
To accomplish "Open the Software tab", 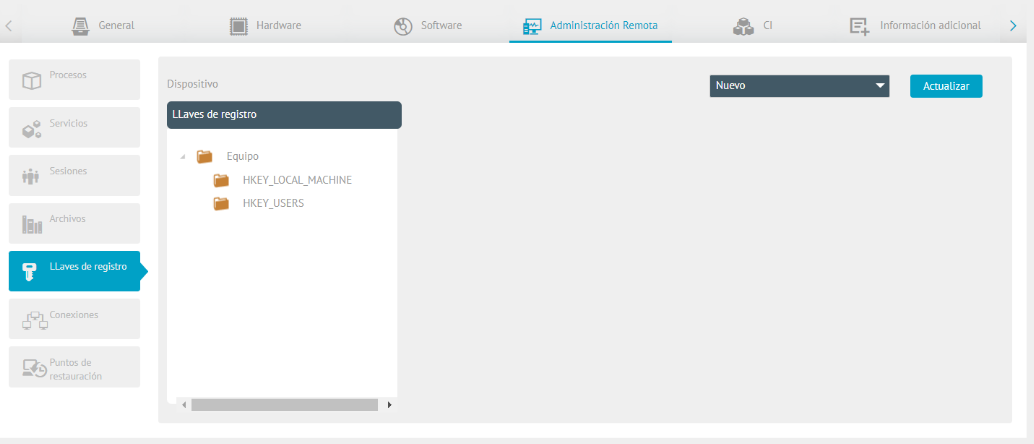I will (428, 25).
